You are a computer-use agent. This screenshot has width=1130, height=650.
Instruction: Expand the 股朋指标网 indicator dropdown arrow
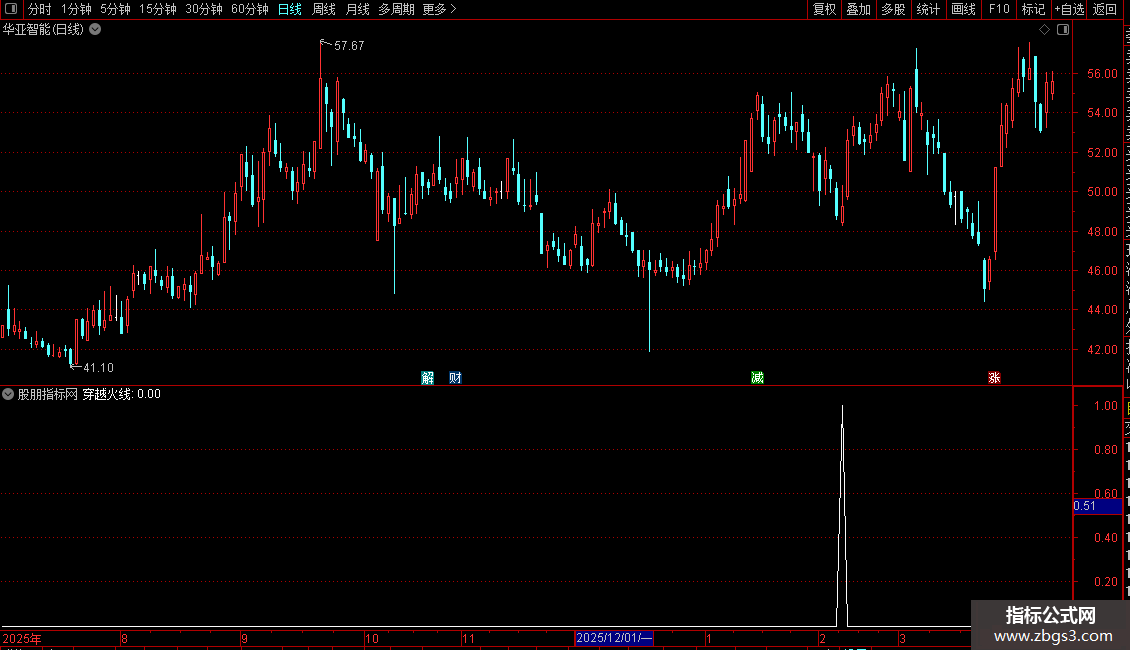(x=8, y=394)
